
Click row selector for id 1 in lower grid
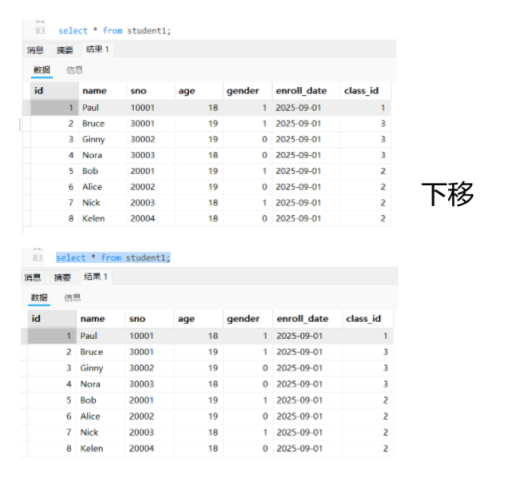[24, 336]
